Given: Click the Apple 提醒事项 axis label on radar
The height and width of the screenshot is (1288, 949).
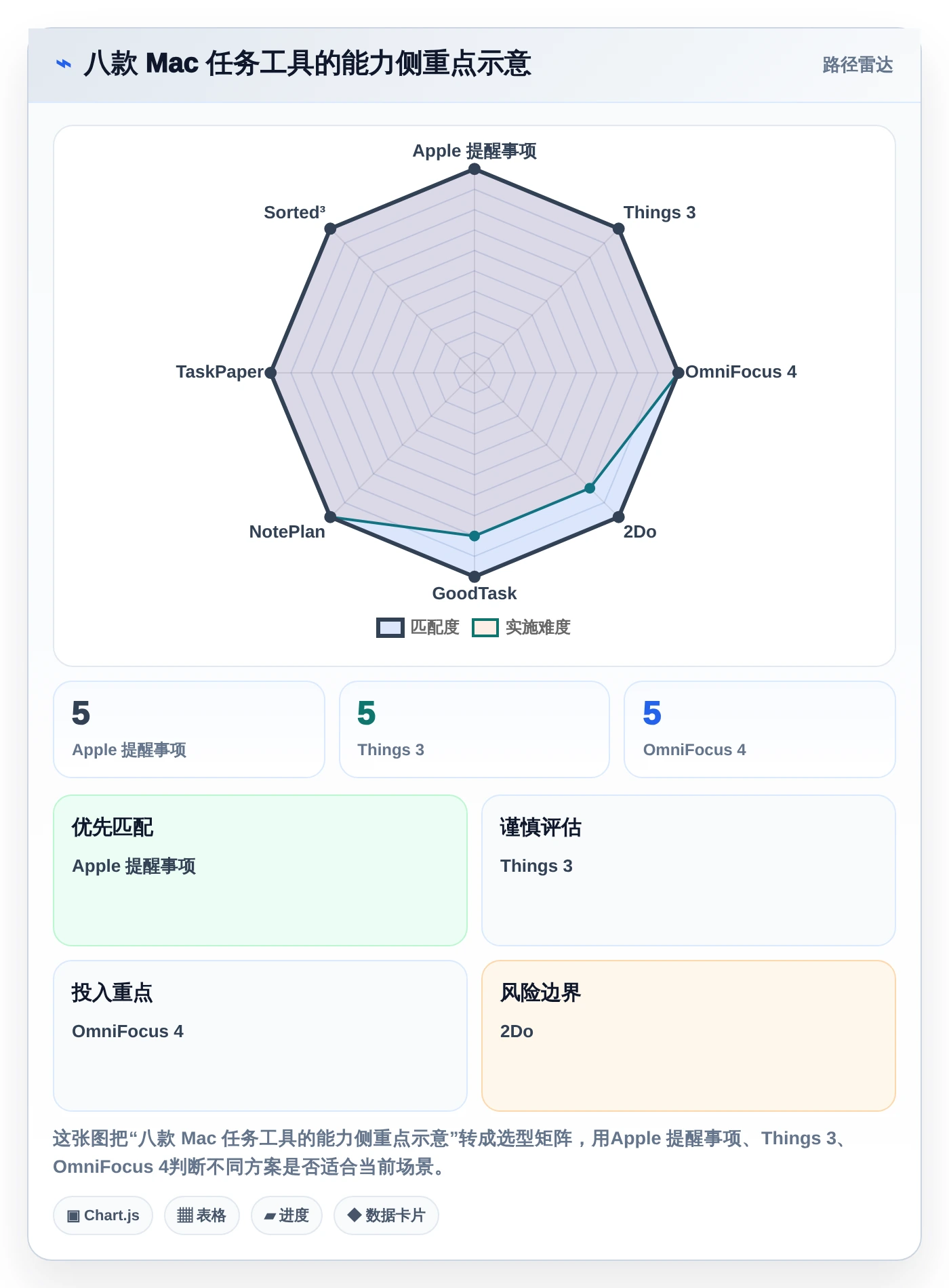Looking at the screenshot, I should tap(474, 150).
